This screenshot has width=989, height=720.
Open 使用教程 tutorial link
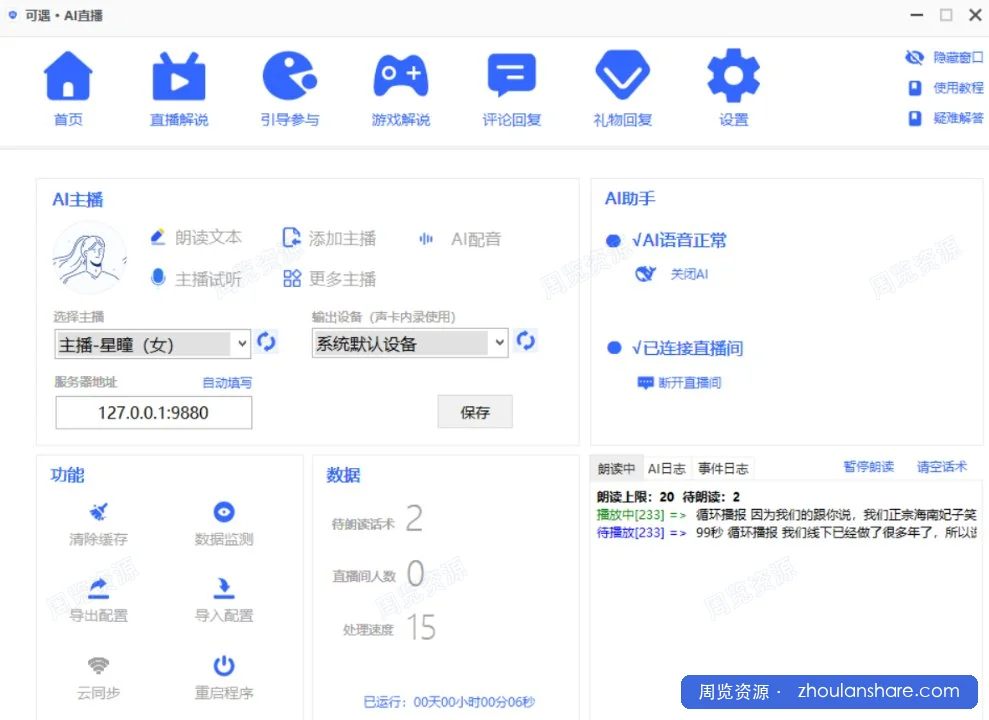coord(958,88)
